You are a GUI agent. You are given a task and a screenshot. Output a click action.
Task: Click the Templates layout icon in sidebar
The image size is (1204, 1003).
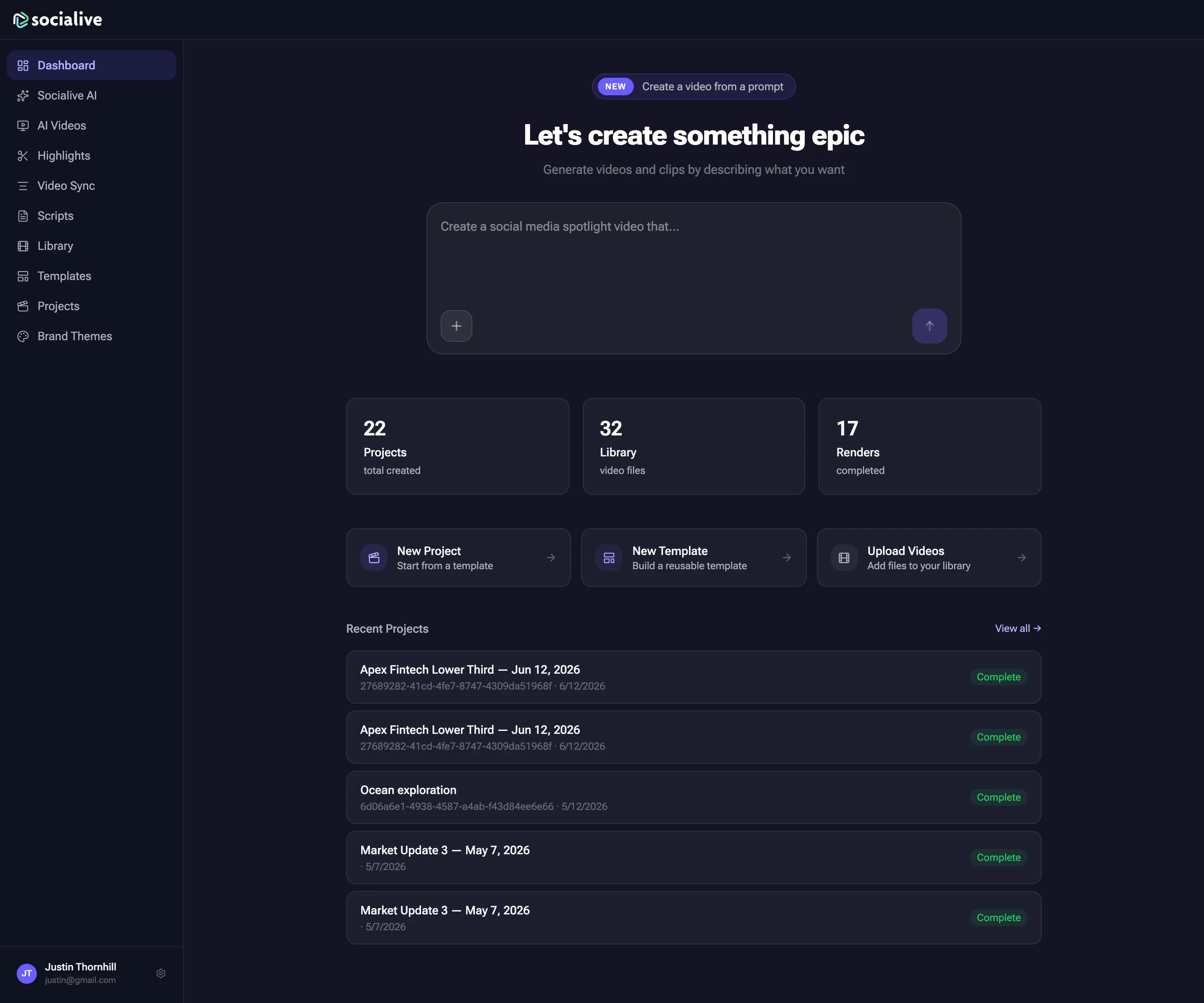click(23, 276)
